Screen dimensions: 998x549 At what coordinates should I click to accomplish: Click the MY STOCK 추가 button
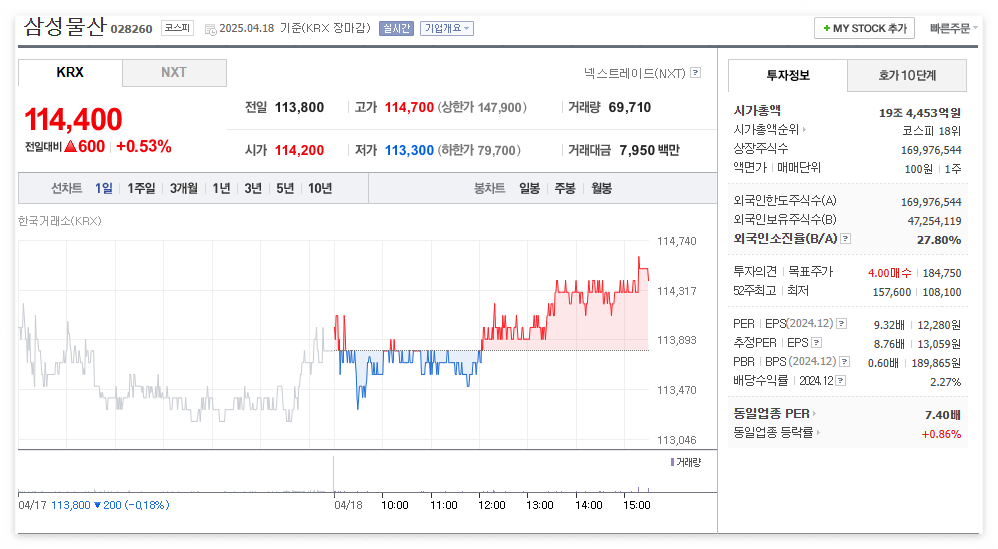864,29
